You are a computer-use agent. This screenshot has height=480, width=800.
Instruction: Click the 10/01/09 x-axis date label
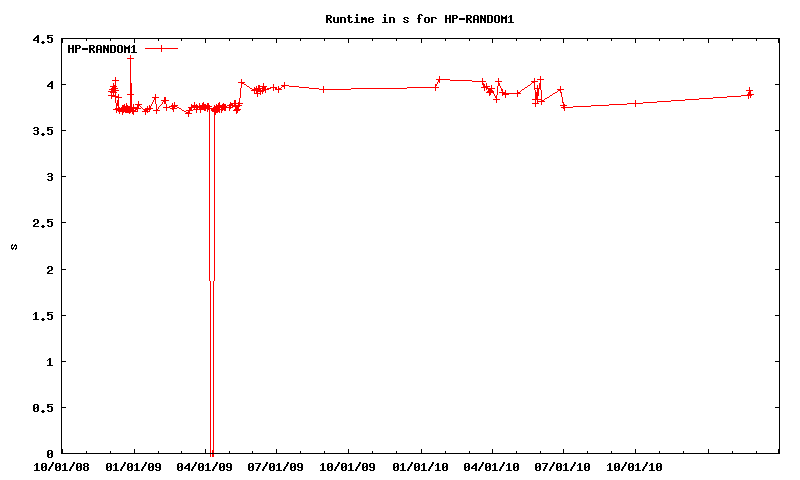(348, 465)
